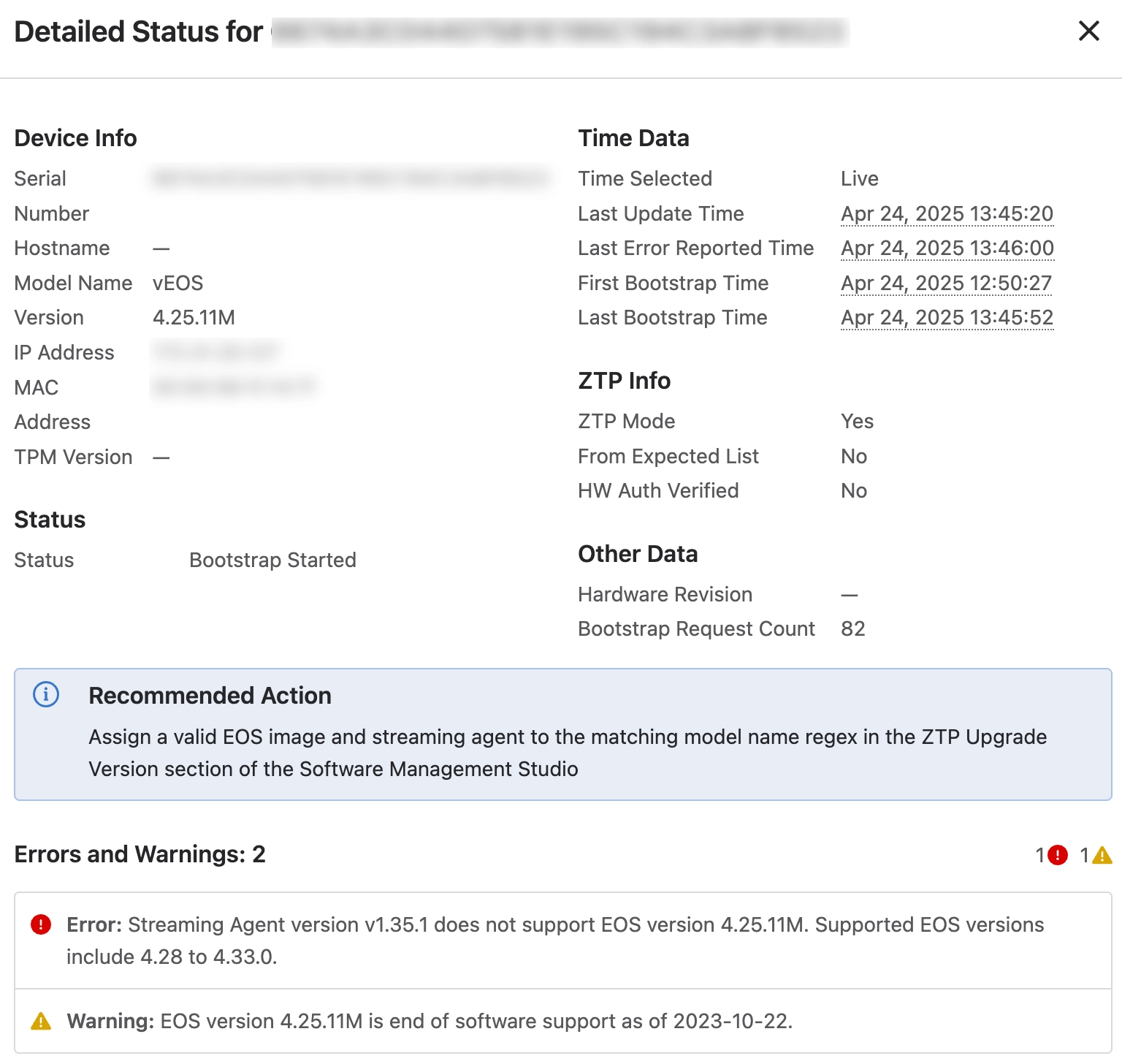Viewport: 1122px width, 1064px height.
Task: Click the ZTP Mode Yes value
Action: (x=857, y=422)
